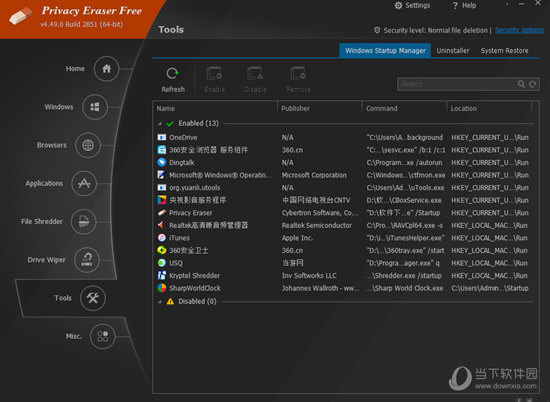550x402 pixels.
Task: Click the Refresh toolbar icon
Action: (173, 74)
